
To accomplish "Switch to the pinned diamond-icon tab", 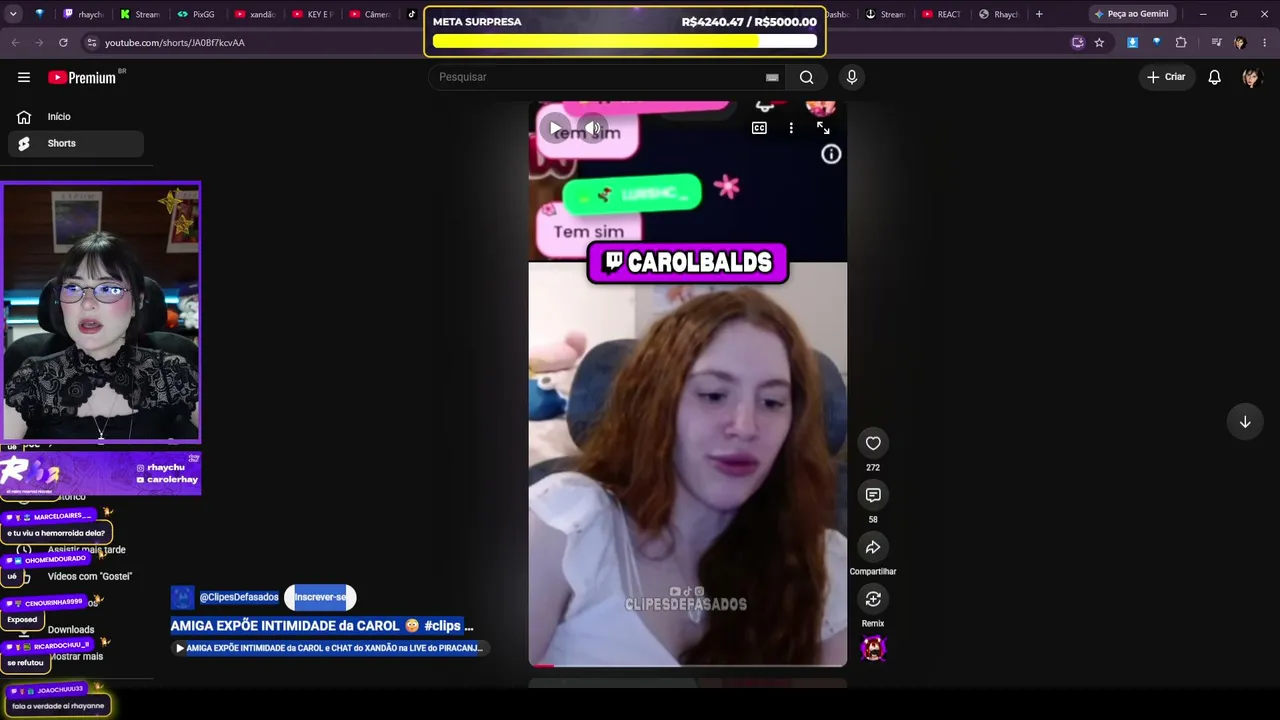I will pos(40,14).
